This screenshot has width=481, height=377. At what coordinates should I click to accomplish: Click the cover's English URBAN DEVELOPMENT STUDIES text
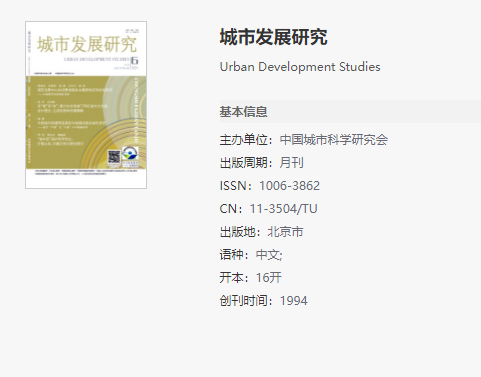coord(96,59)
